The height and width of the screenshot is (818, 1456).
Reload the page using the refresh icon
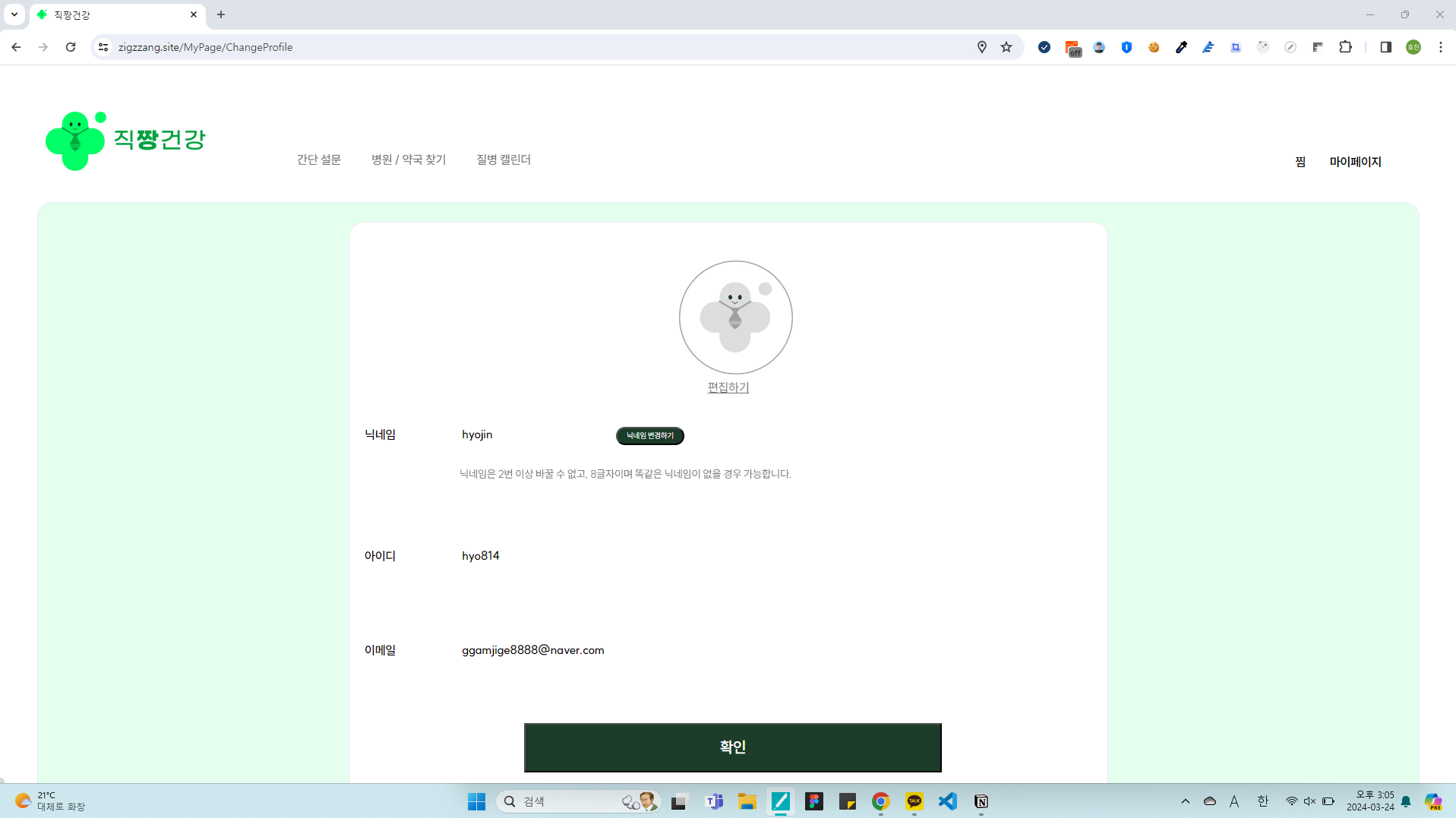71,47
